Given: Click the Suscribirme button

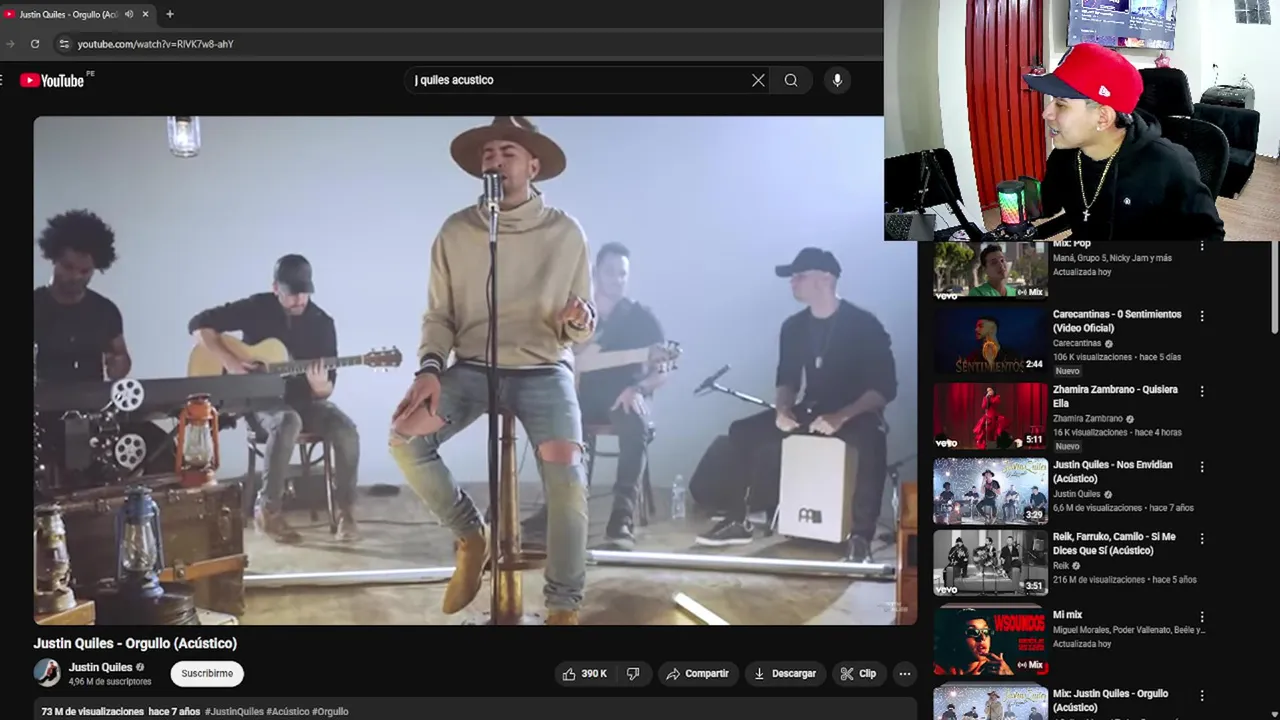Looking at the screenshot, I should [x=207, y=674].
